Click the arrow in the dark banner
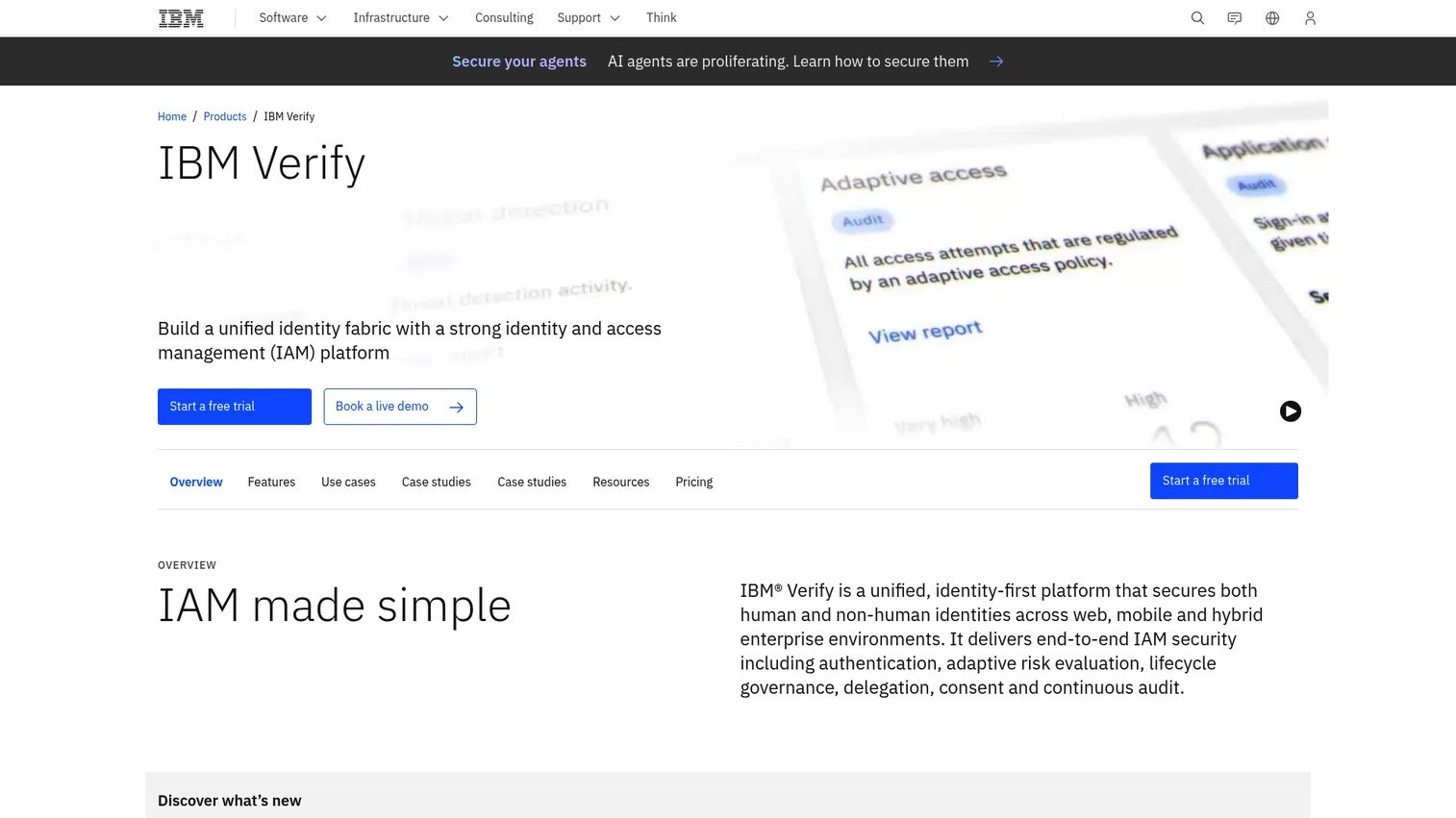This screenshot has height=818, width=1456. point(996,62)
